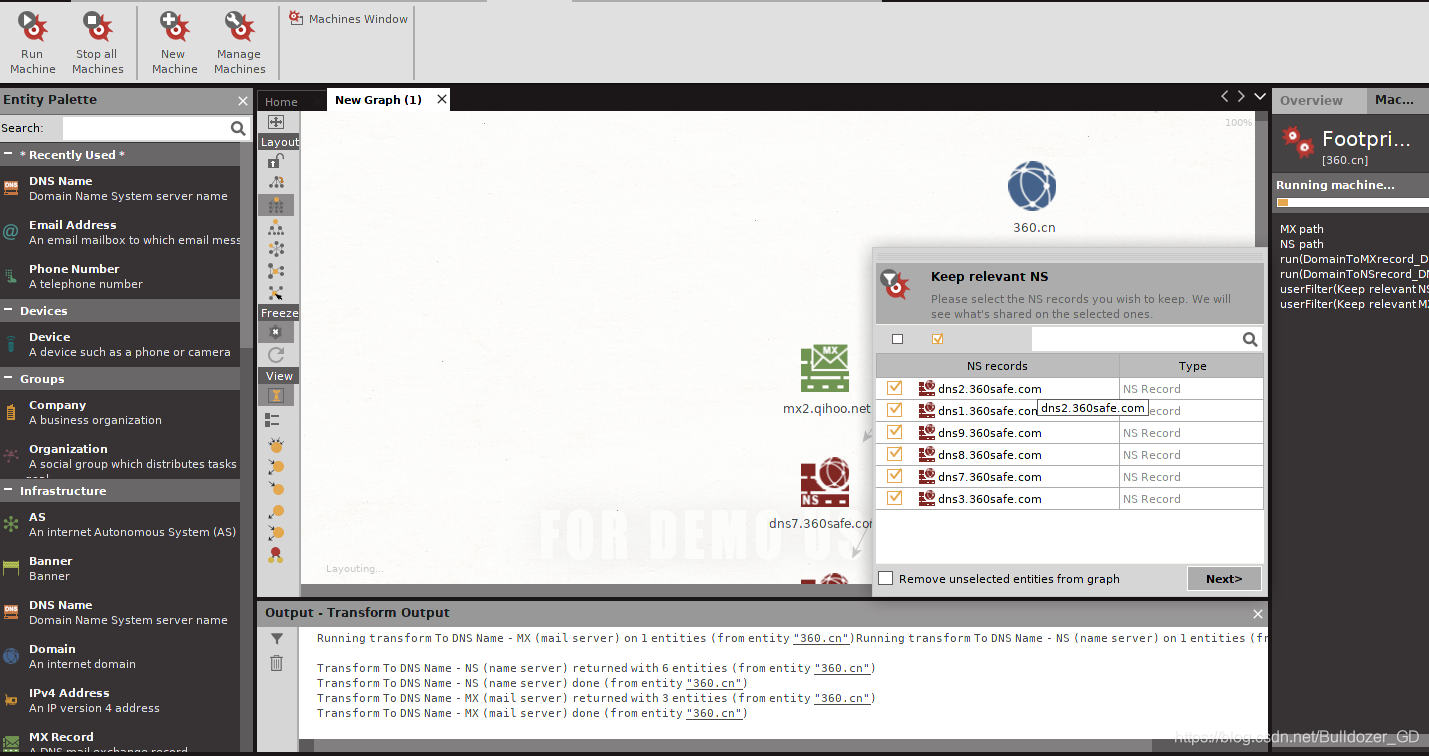1429x756 pixels.
Task: Click the refresh layout icon
Action: tap(276, 355)
